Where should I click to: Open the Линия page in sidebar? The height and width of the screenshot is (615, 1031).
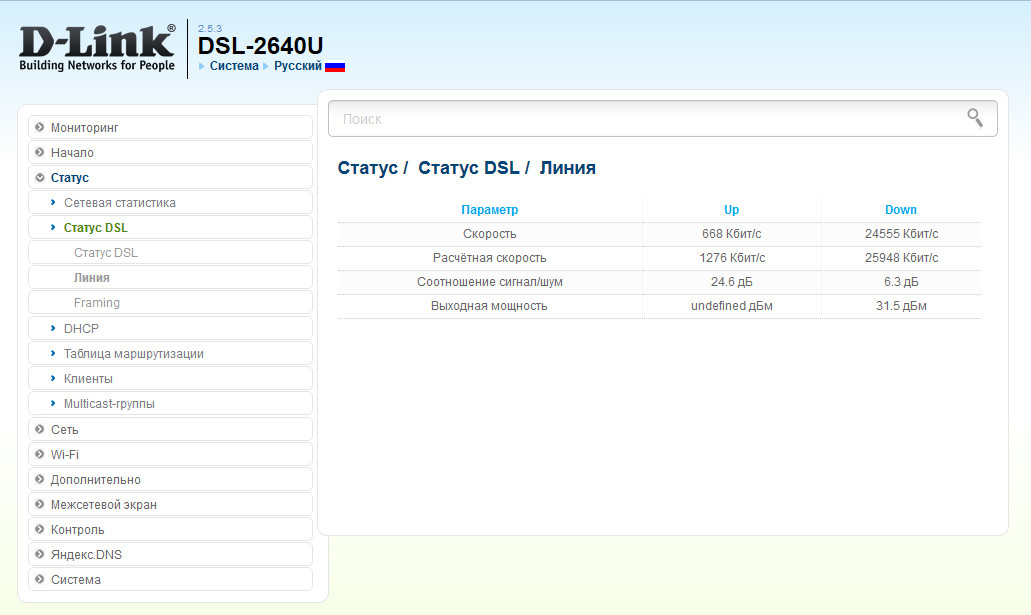pyautogui.click(x=91, y=278)
